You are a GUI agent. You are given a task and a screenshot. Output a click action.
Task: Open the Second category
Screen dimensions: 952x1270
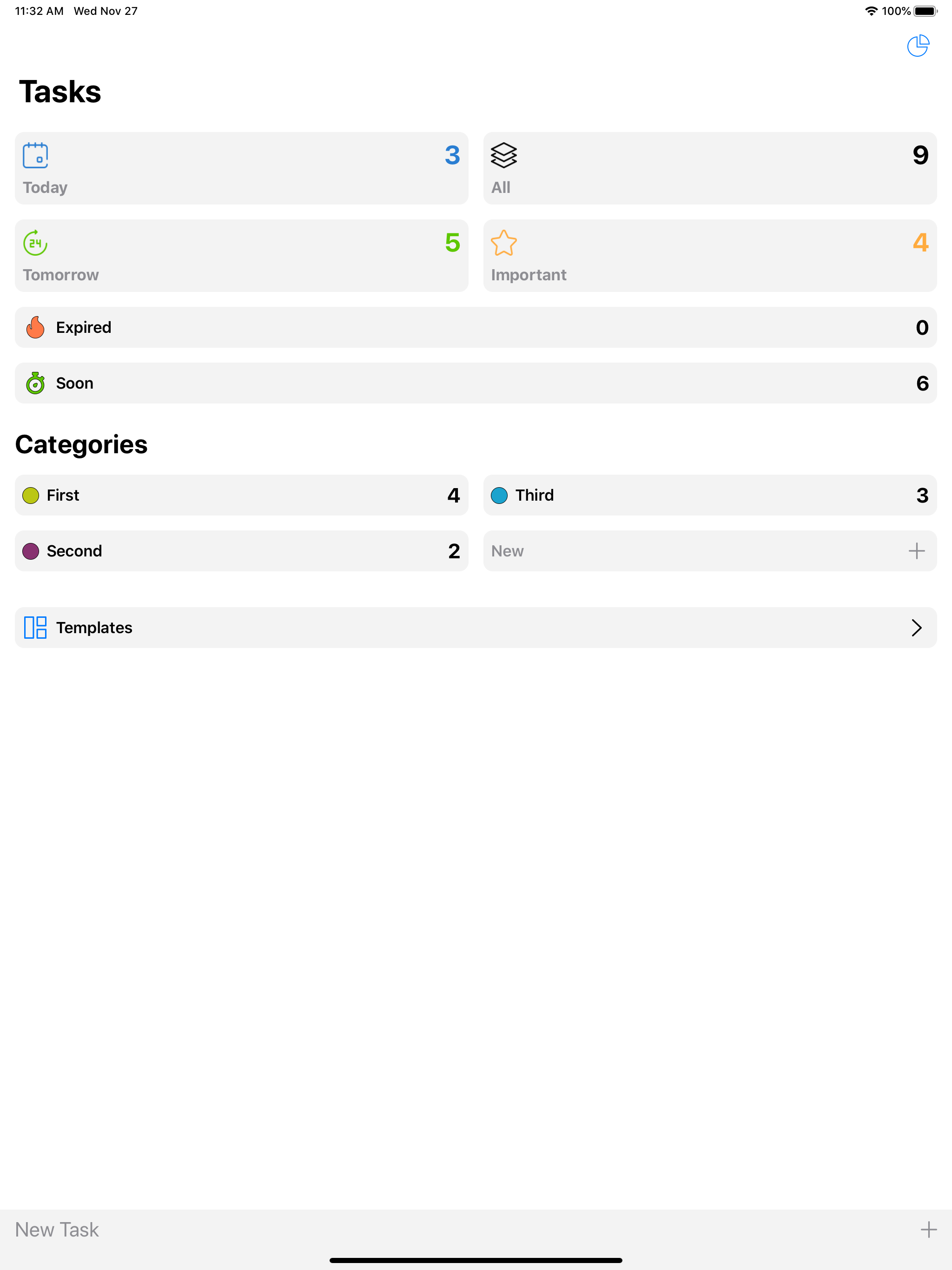pos(241,551)
